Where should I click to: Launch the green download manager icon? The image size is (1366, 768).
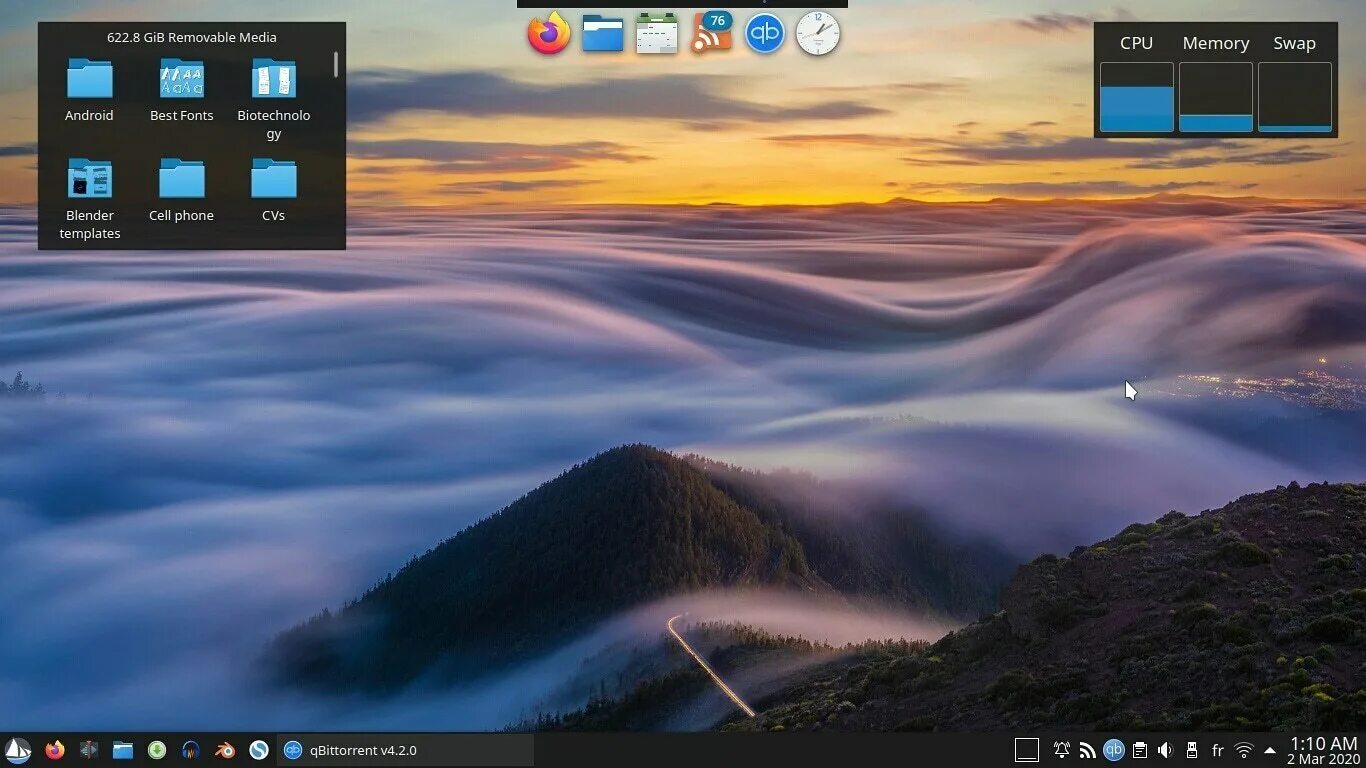click(157, 750)
